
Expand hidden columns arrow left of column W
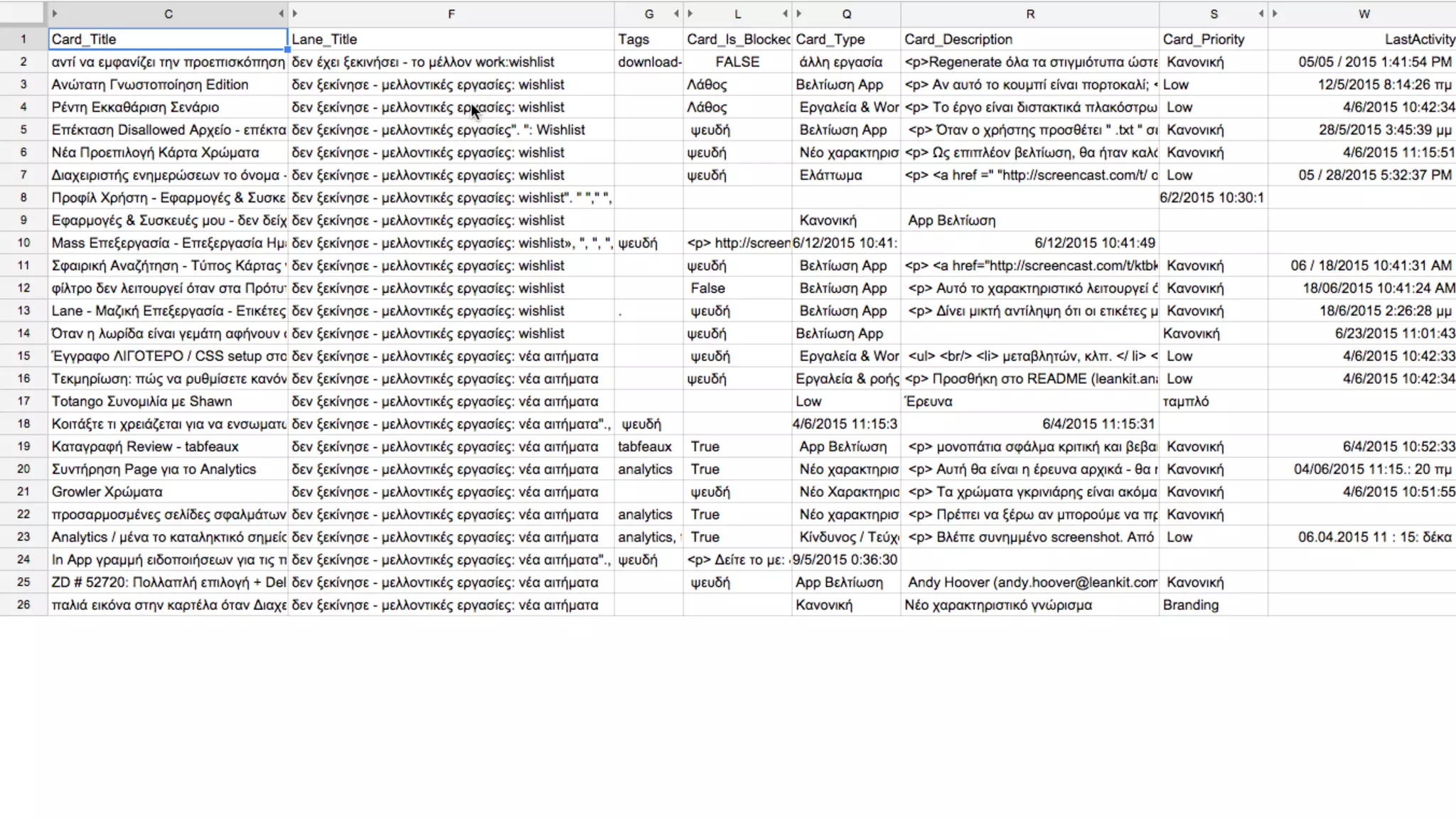1275,14
